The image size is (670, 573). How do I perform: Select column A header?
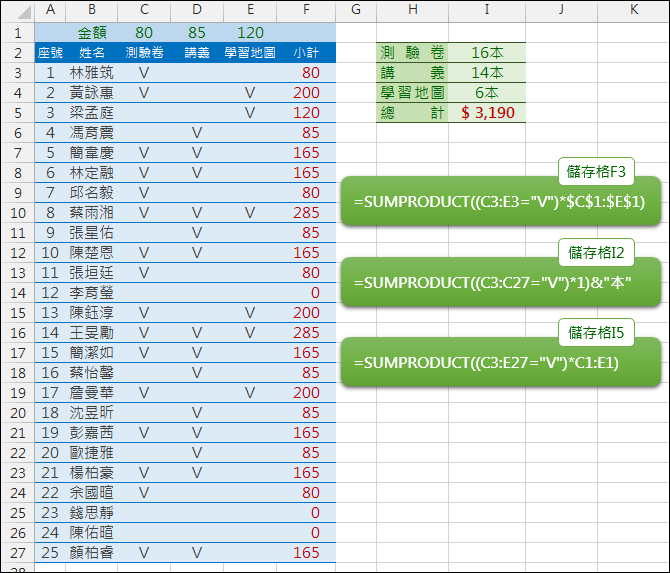tap(50, 9)
